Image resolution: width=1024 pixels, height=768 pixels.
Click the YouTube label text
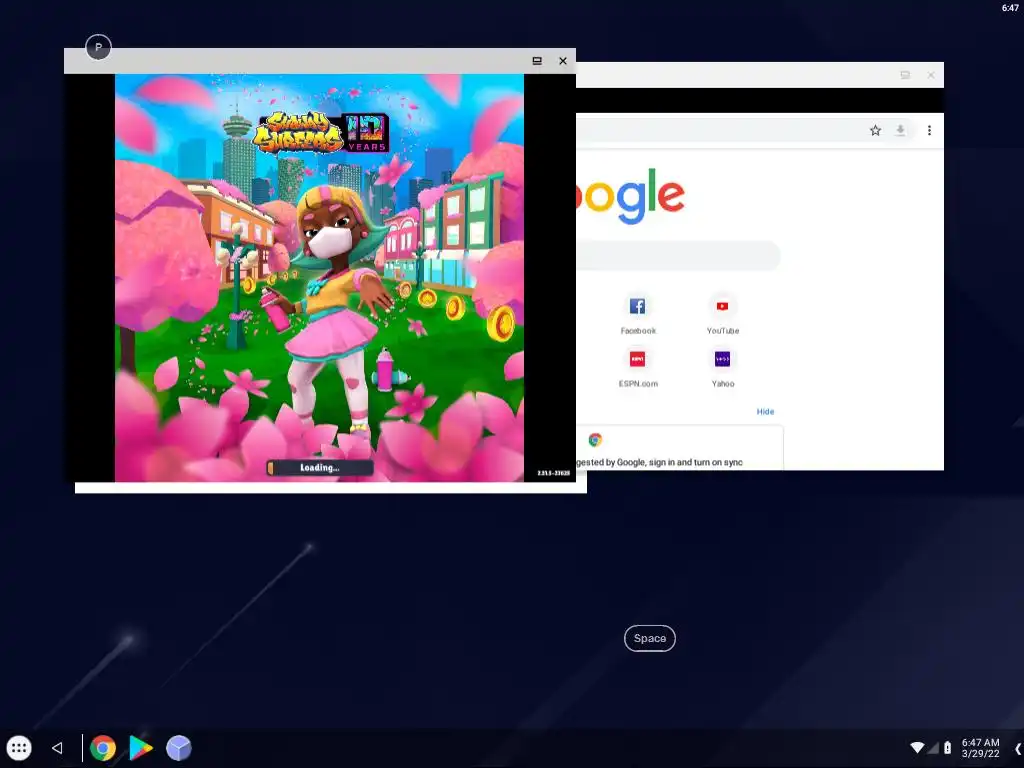tap(723, 331)
